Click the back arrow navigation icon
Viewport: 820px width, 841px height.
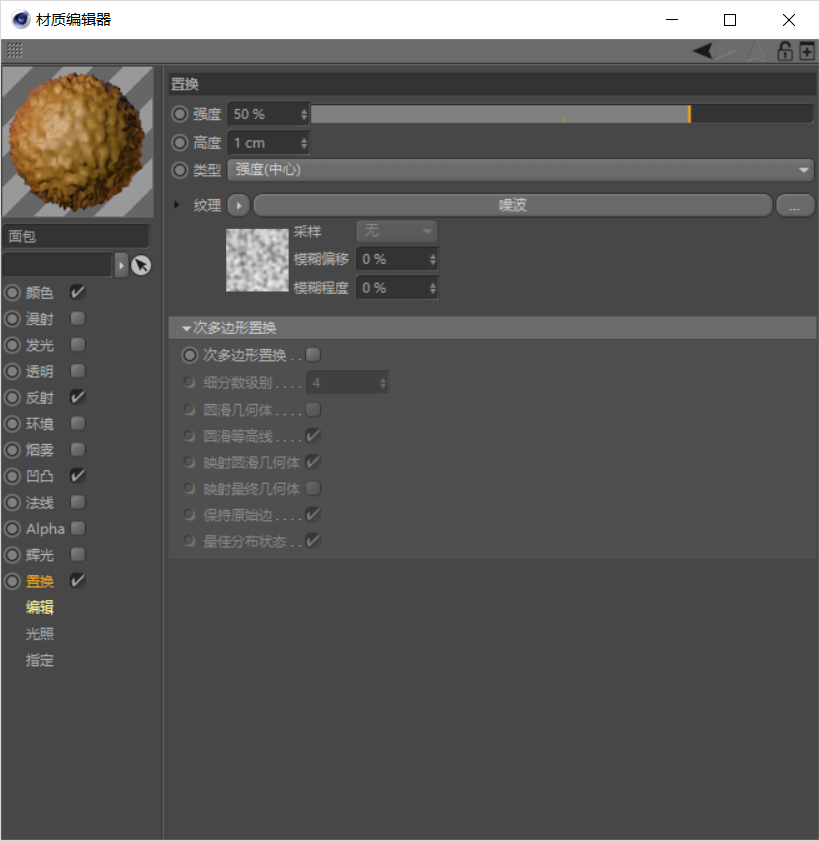(x=704, y=50)
